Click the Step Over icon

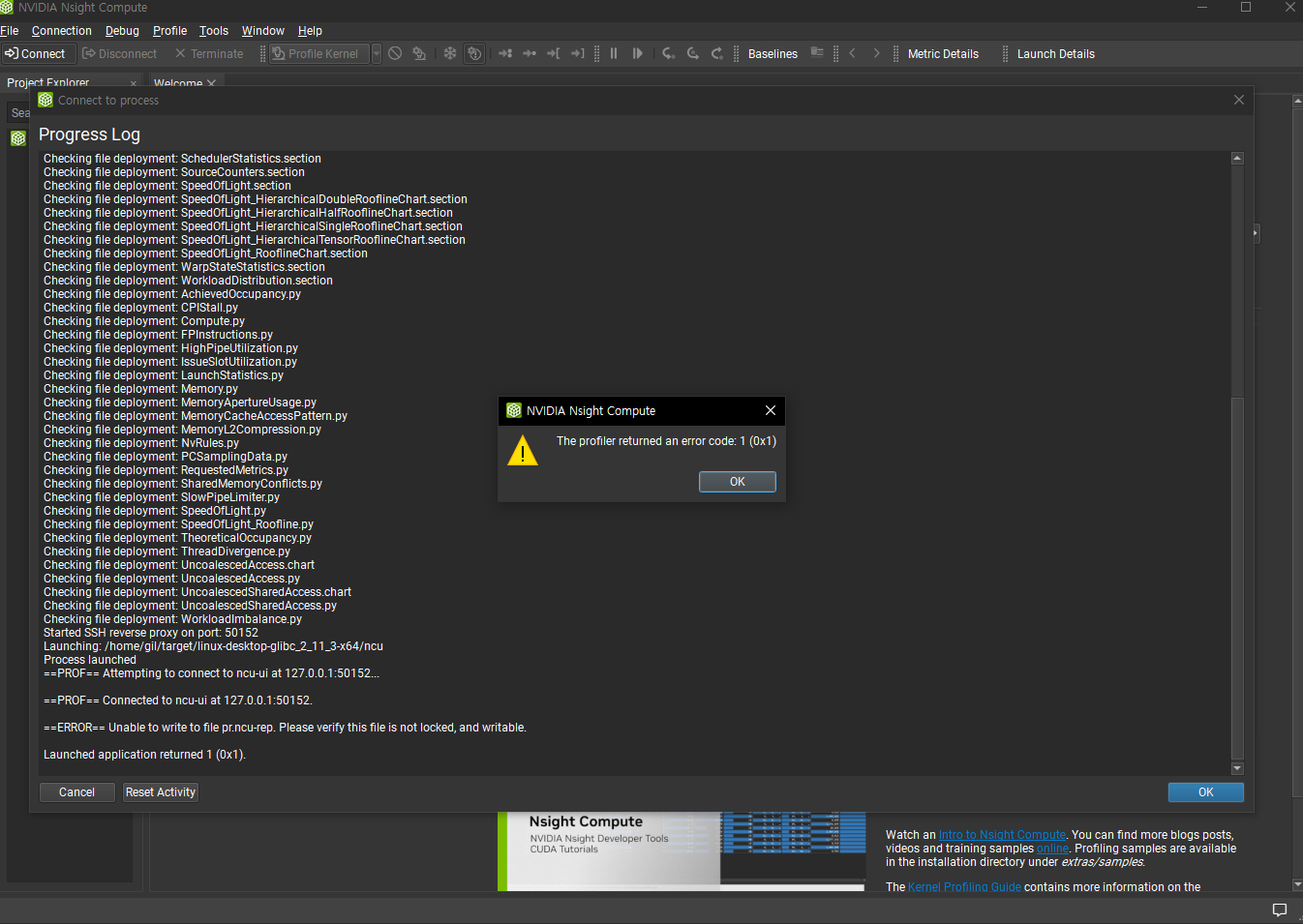[x=693, y=54]
